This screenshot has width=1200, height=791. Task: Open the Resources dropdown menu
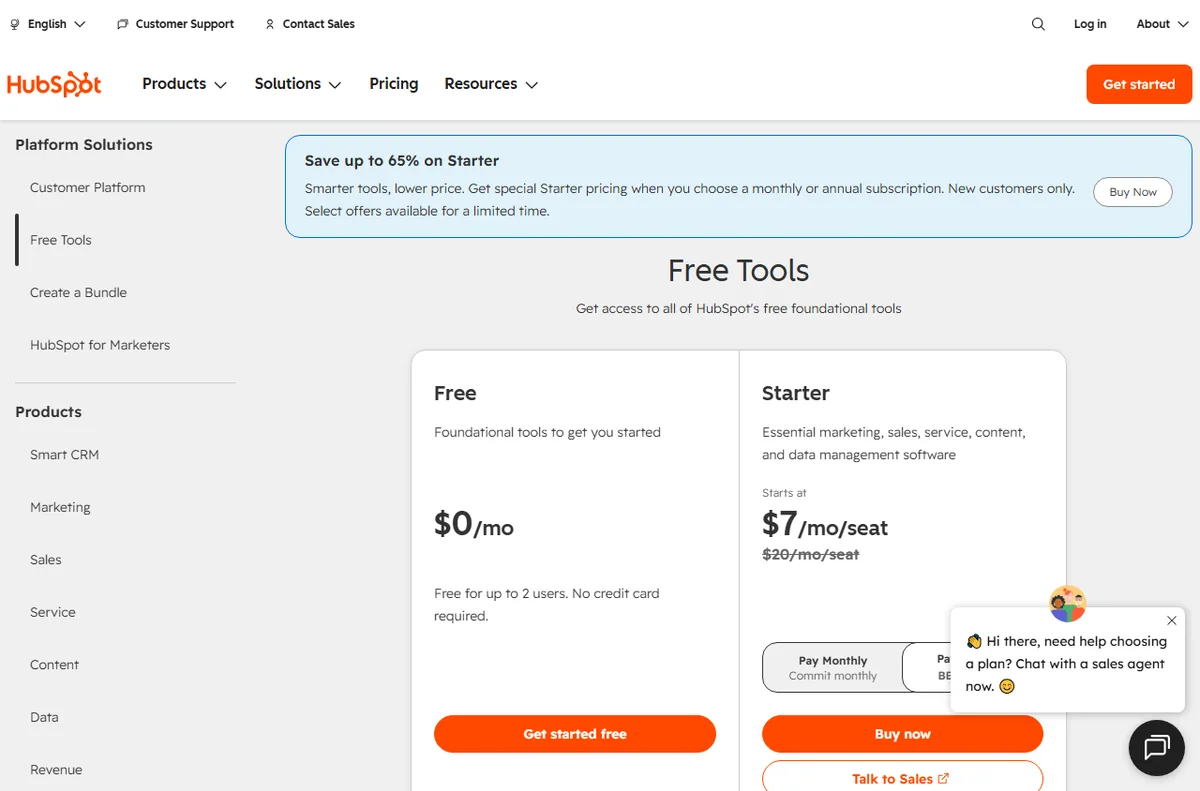(491, 84)
